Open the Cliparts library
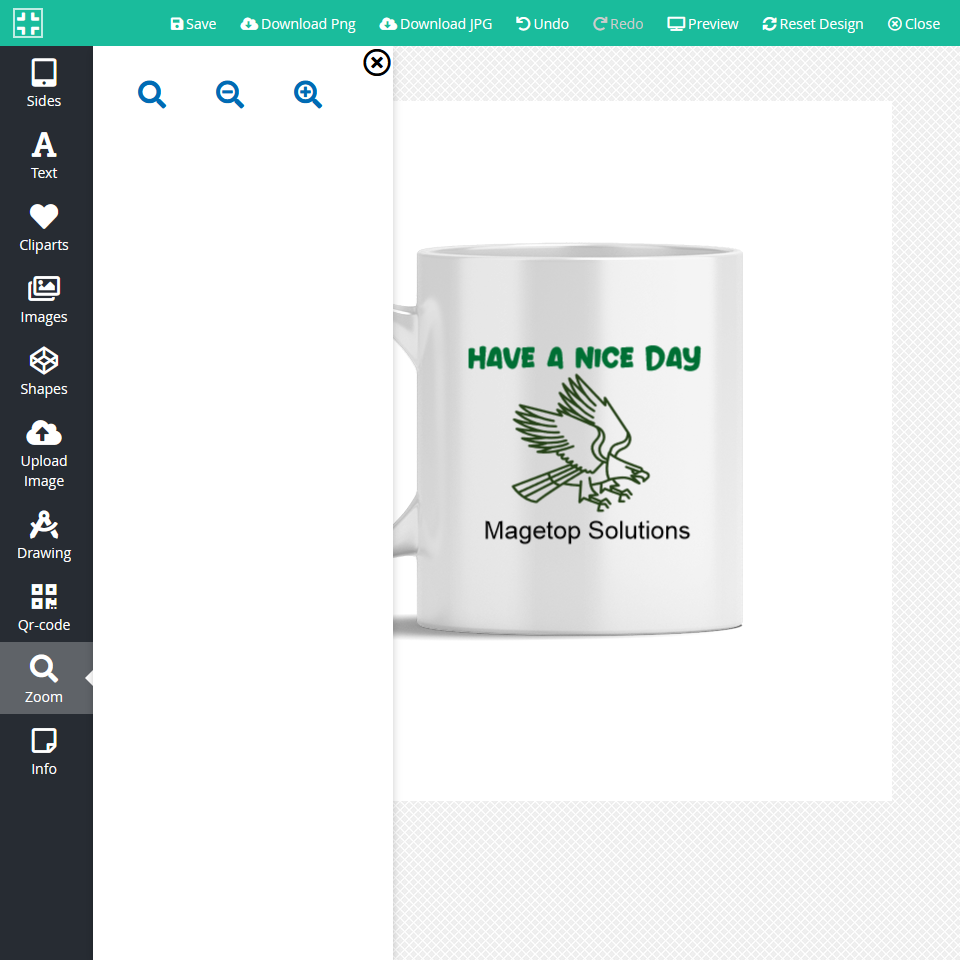Viewport: 960px width, 960px height. (44, 227)
